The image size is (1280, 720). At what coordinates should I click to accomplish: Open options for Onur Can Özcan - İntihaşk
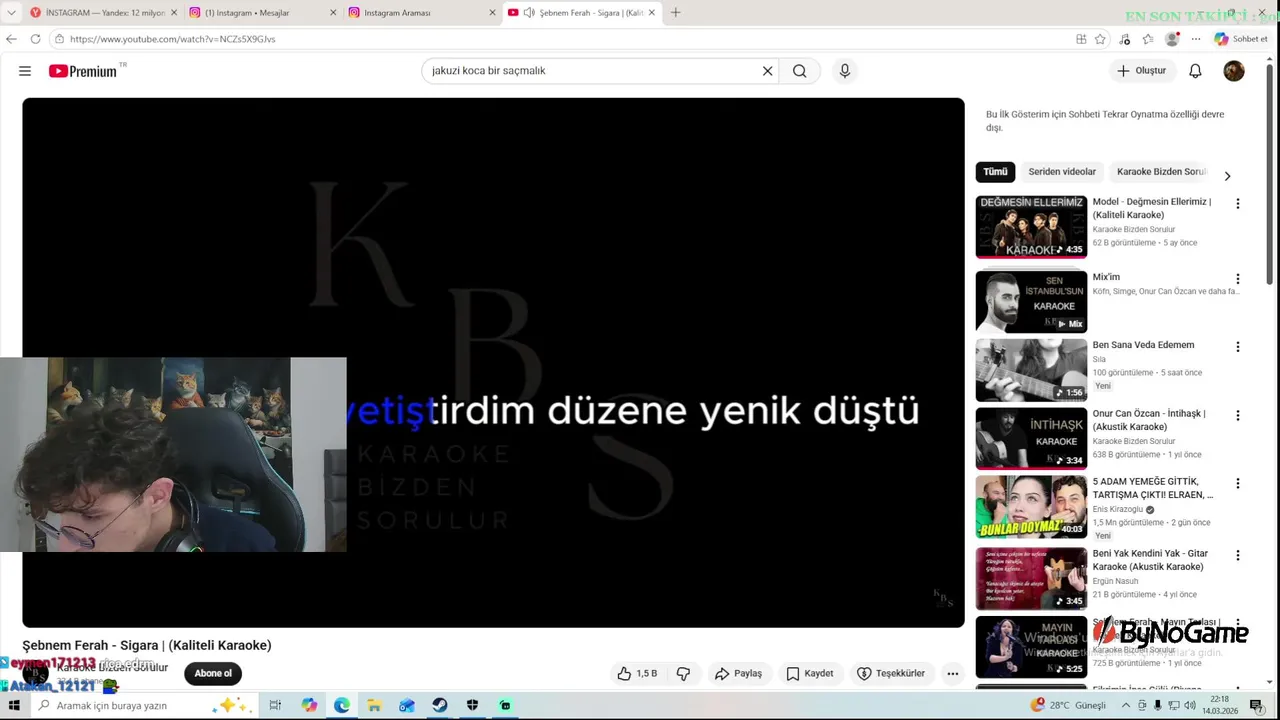point(1238,415)
